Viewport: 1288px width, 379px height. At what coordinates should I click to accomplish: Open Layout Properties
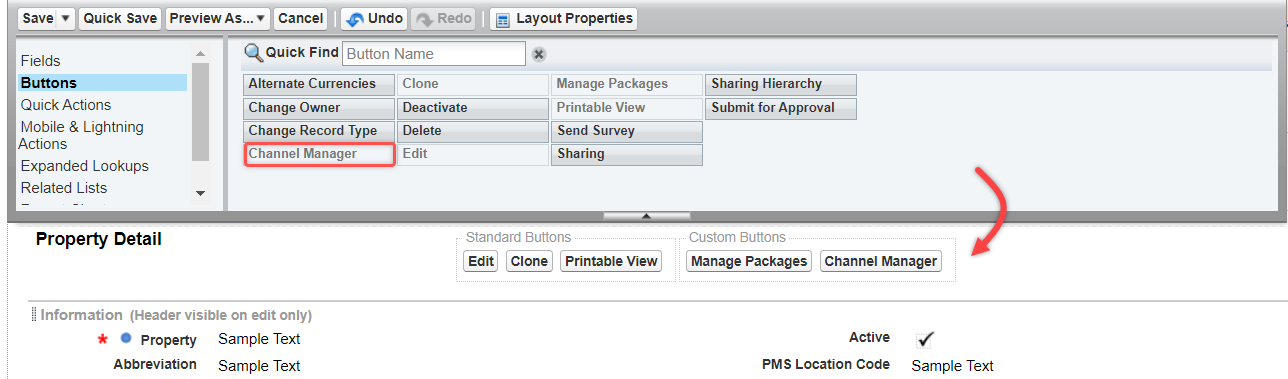click(x=564, y=18)
